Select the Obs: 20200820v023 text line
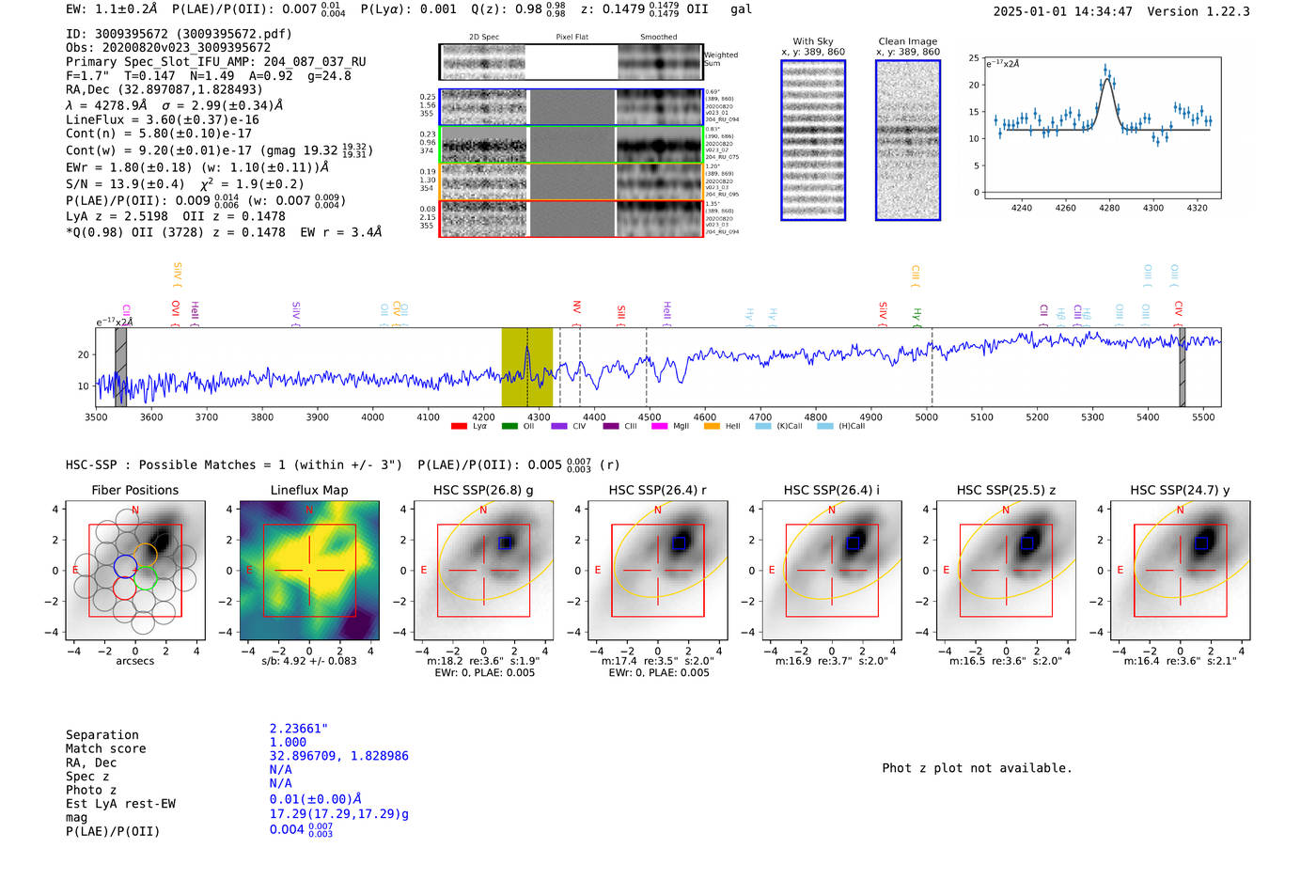 pyautogui.click(x=168, y=48)
